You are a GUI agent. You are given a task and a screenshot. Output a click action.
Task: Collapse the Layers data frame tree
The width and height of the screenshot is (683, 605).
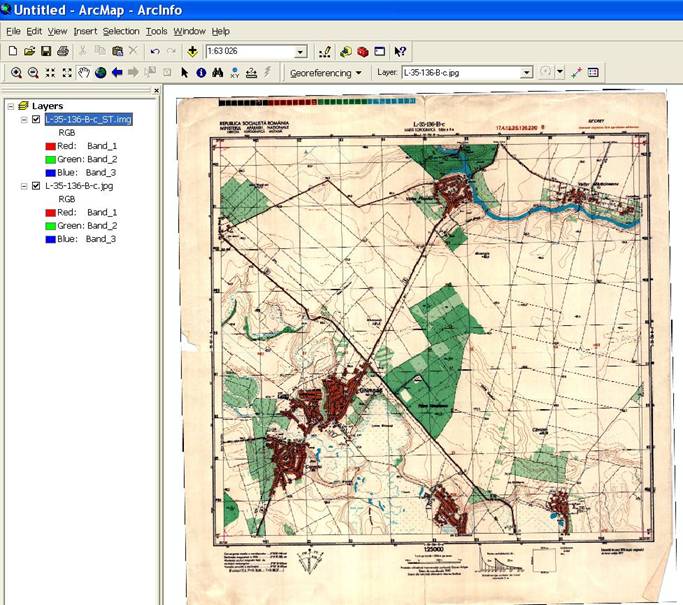10,106
